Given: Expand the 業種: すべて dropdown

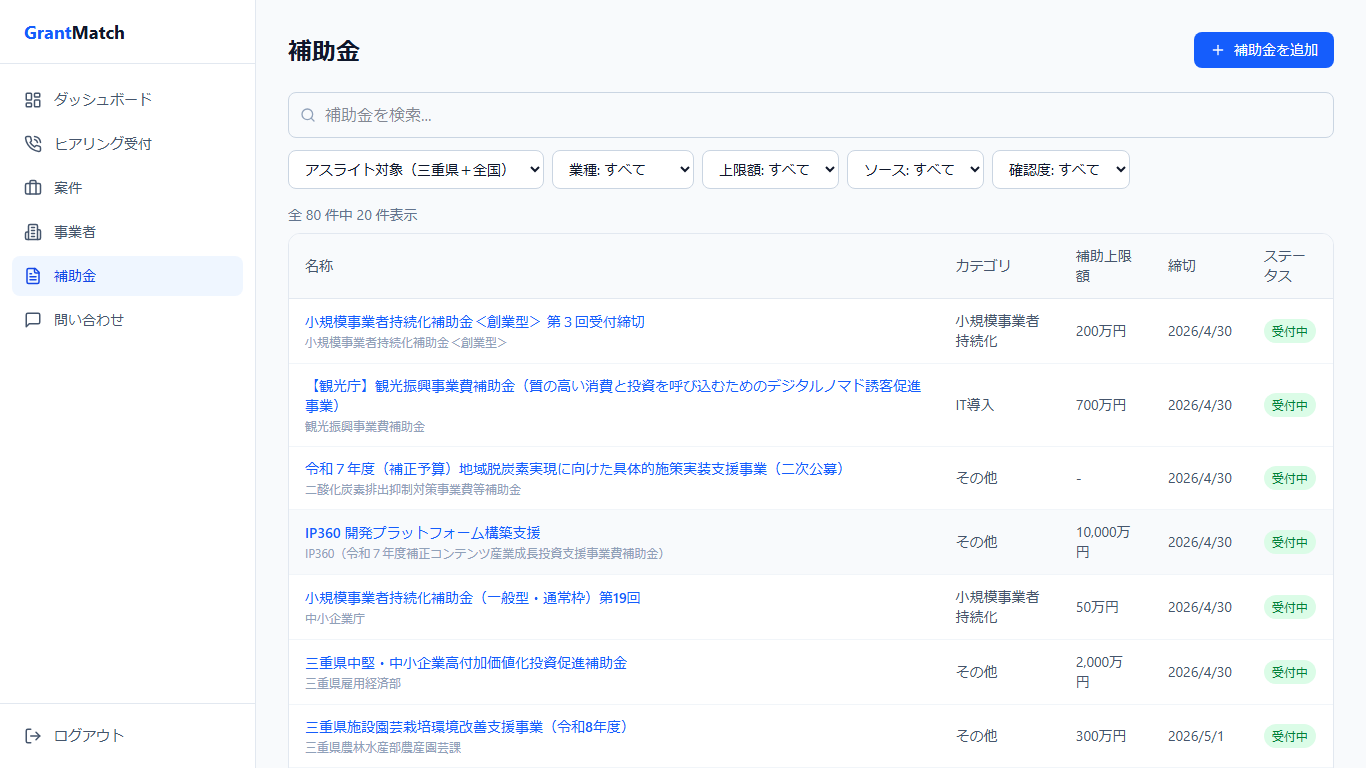Looking at the screenshot, I should tap(622, 169).
